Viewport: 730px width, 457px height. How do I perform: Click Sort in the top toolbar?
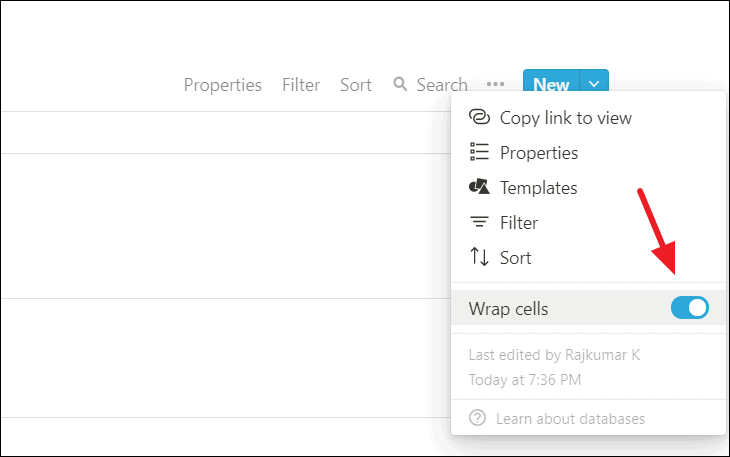(x=356, y=85)
